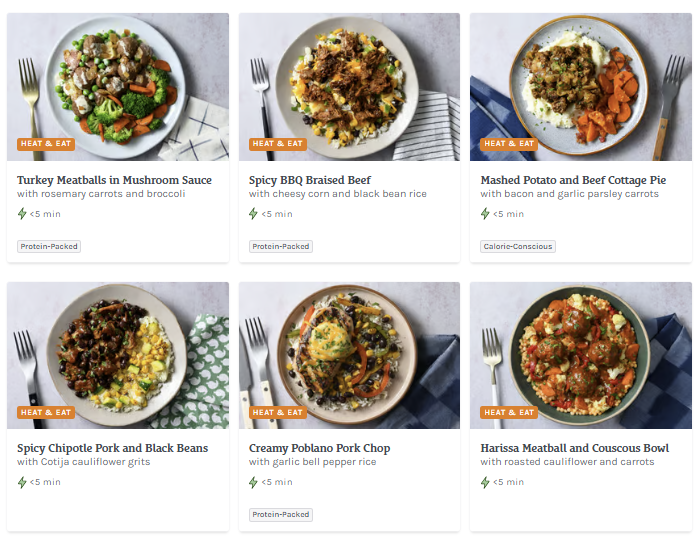Click Protein-Packed tag on Turkey Meatballs card
The height and width of the screenshot is (541, 700).
click(x=49, y=246)
